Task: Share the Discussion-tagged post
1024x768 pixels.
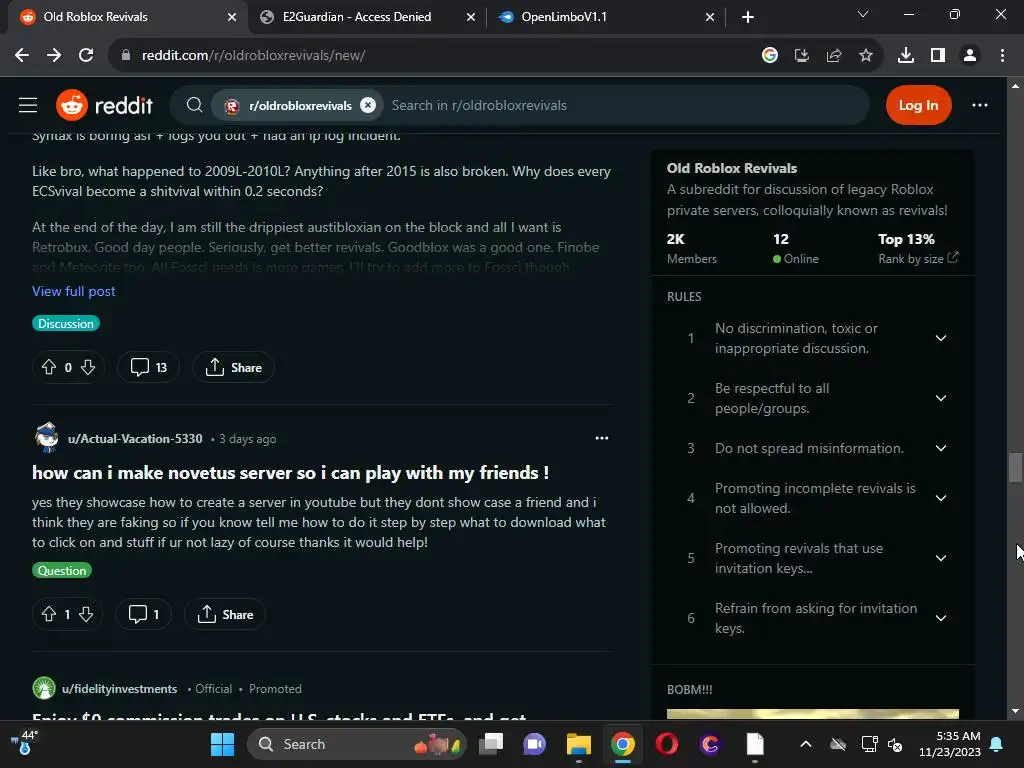Action: tap(233, 368)
